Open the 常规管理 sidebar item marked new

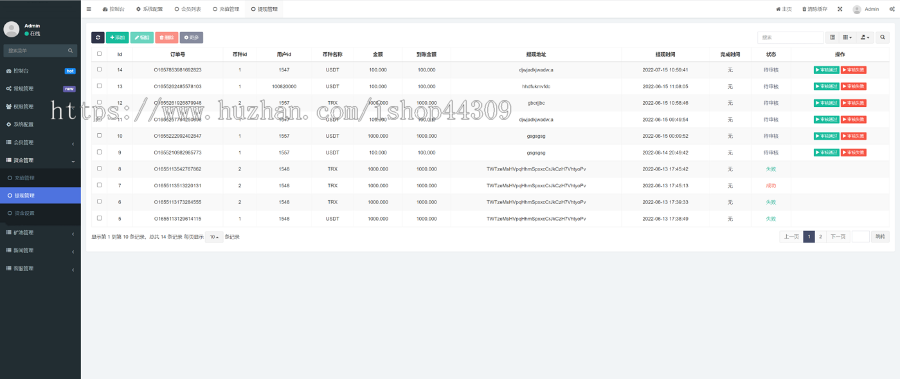[40, 89]
